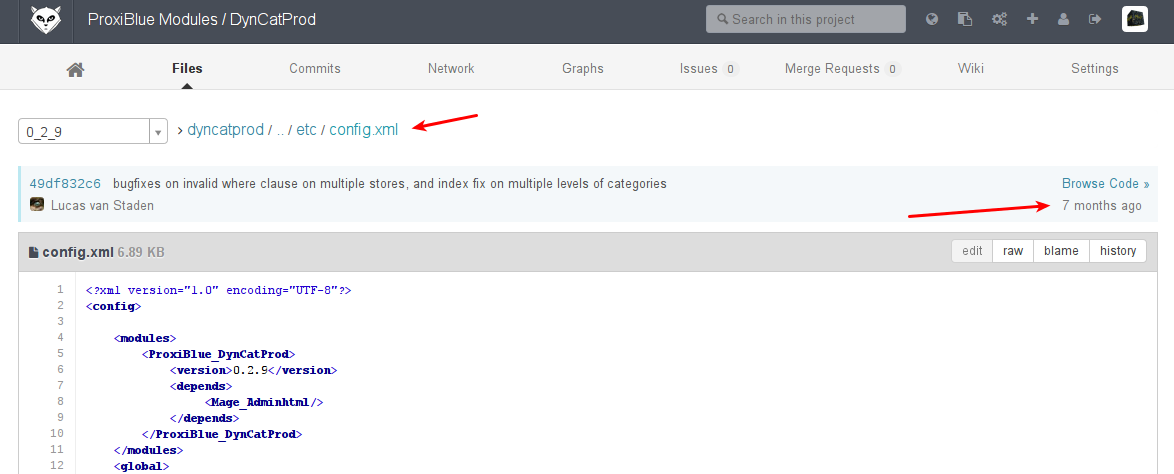Click user avatar in top right corner
The image size is (1174, 474).
point(1134,19)
